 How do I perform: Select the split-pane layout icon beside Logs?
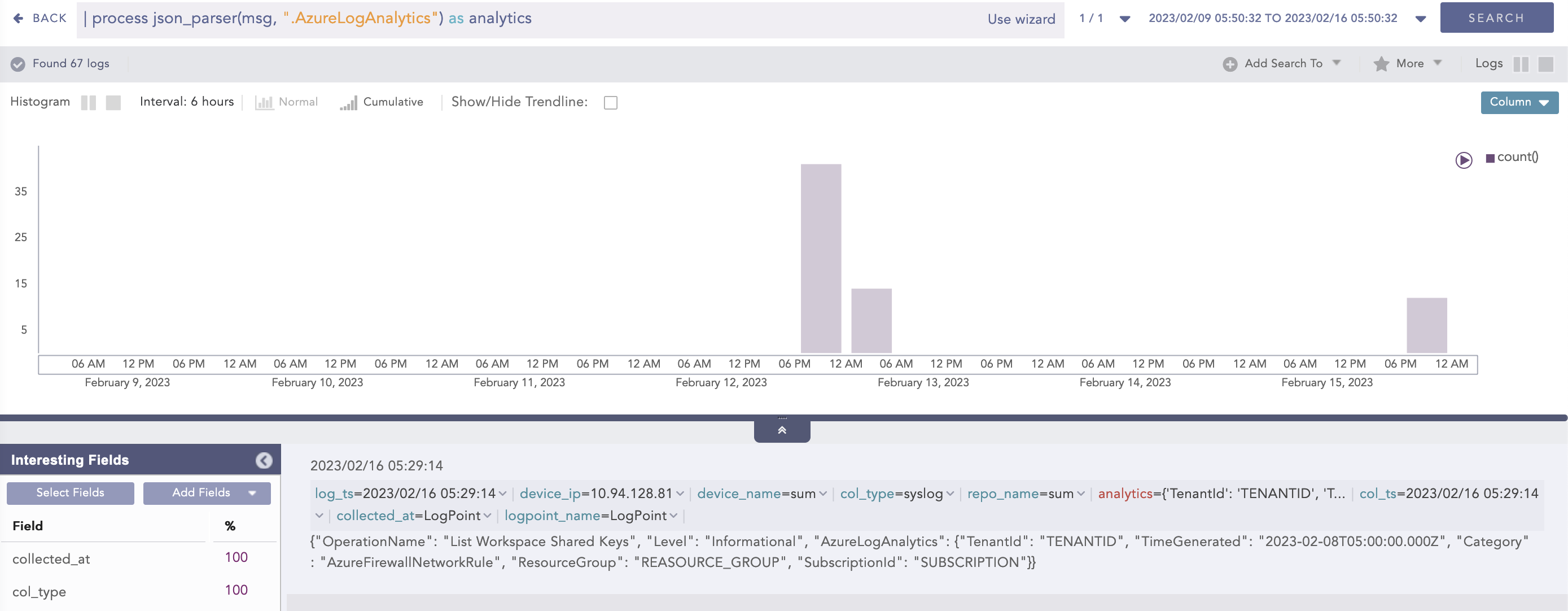[1522, 63]
